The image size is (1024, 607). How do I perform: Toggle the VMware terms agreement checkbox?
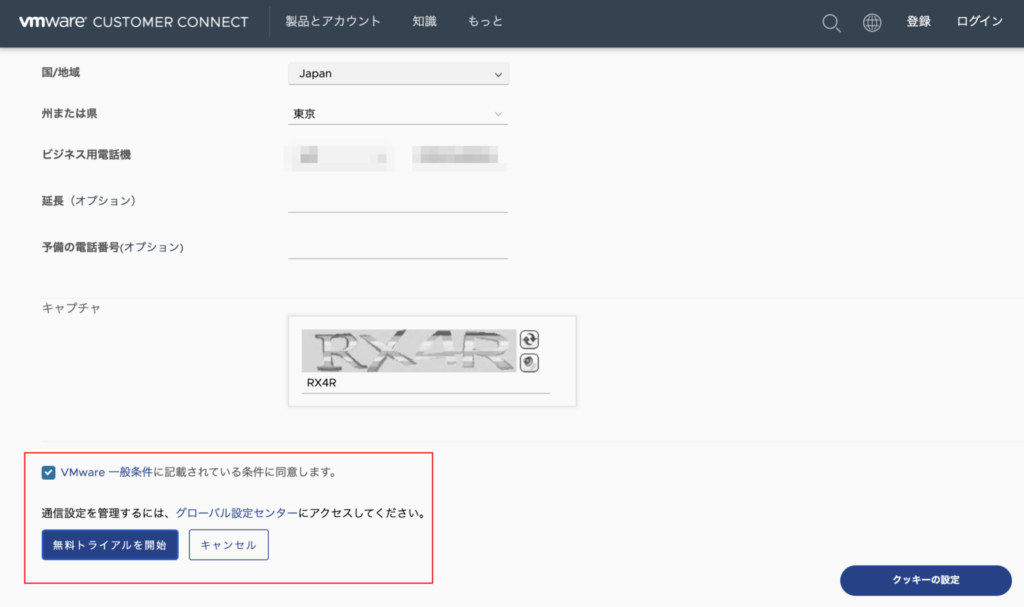click(x=48, y=472)
